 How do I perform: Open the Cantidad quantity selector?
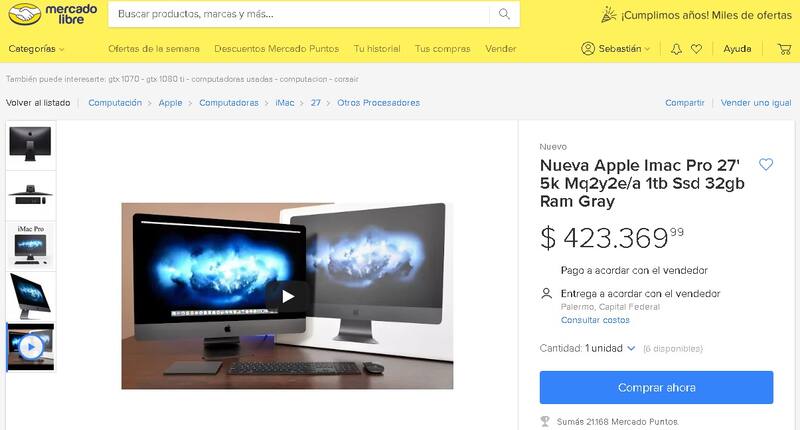pos(610,348)
